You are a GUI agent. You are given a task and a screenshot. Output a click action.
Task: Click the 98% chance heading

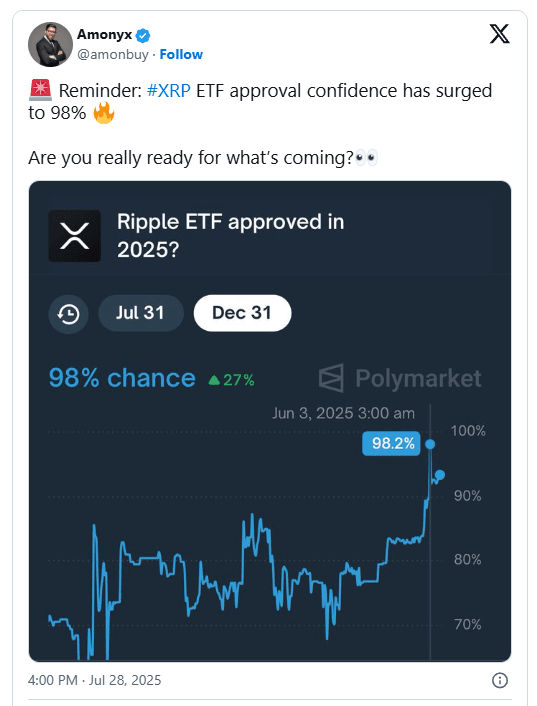[x=122, y=378]
